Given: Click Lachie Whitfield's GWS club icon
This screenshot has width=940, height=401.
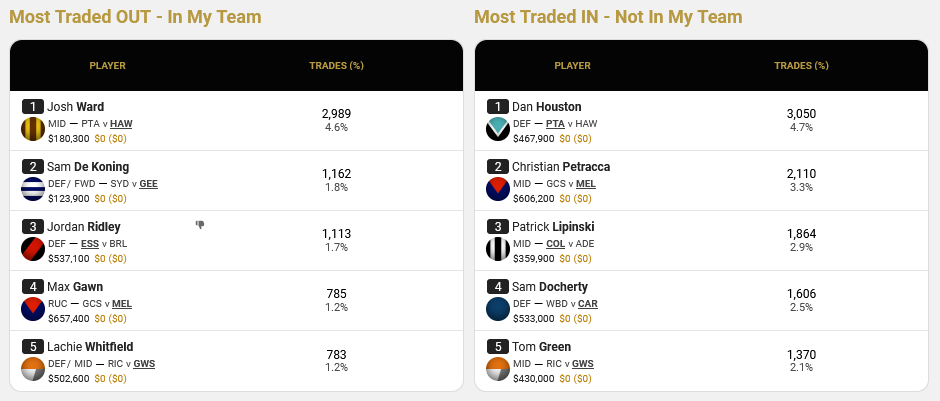Looking at the screenshot, I should tap(33, 369).
